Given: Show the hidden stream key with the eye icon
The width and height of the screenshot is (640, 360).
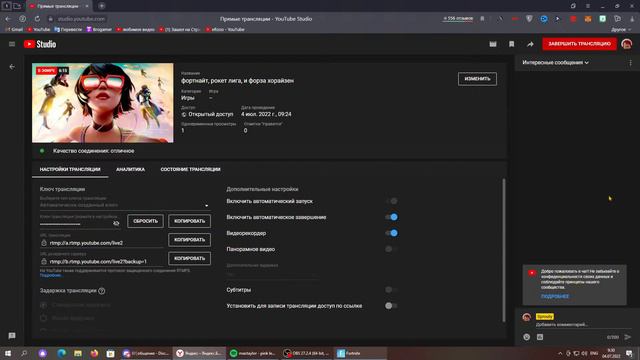Looking at the screenshot, I should click(x=116, y=223).
